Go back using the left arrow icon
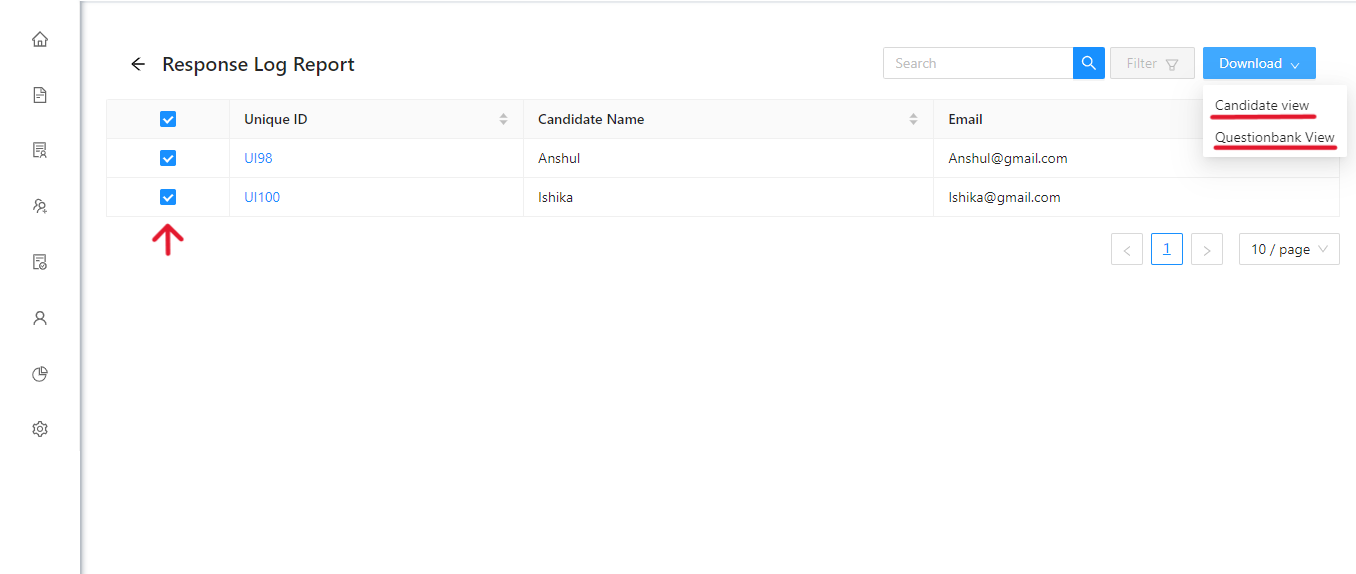 tap(138, 64)
